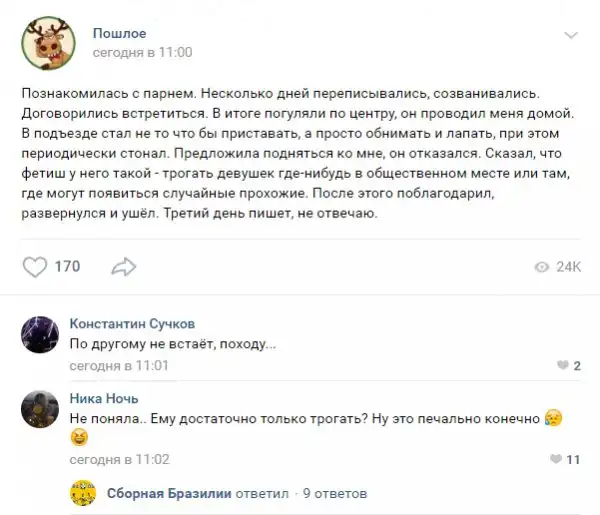The height and width of the screenshot is (515, 600).
Task: Like the post with heart icon
Action: point(35,266)
